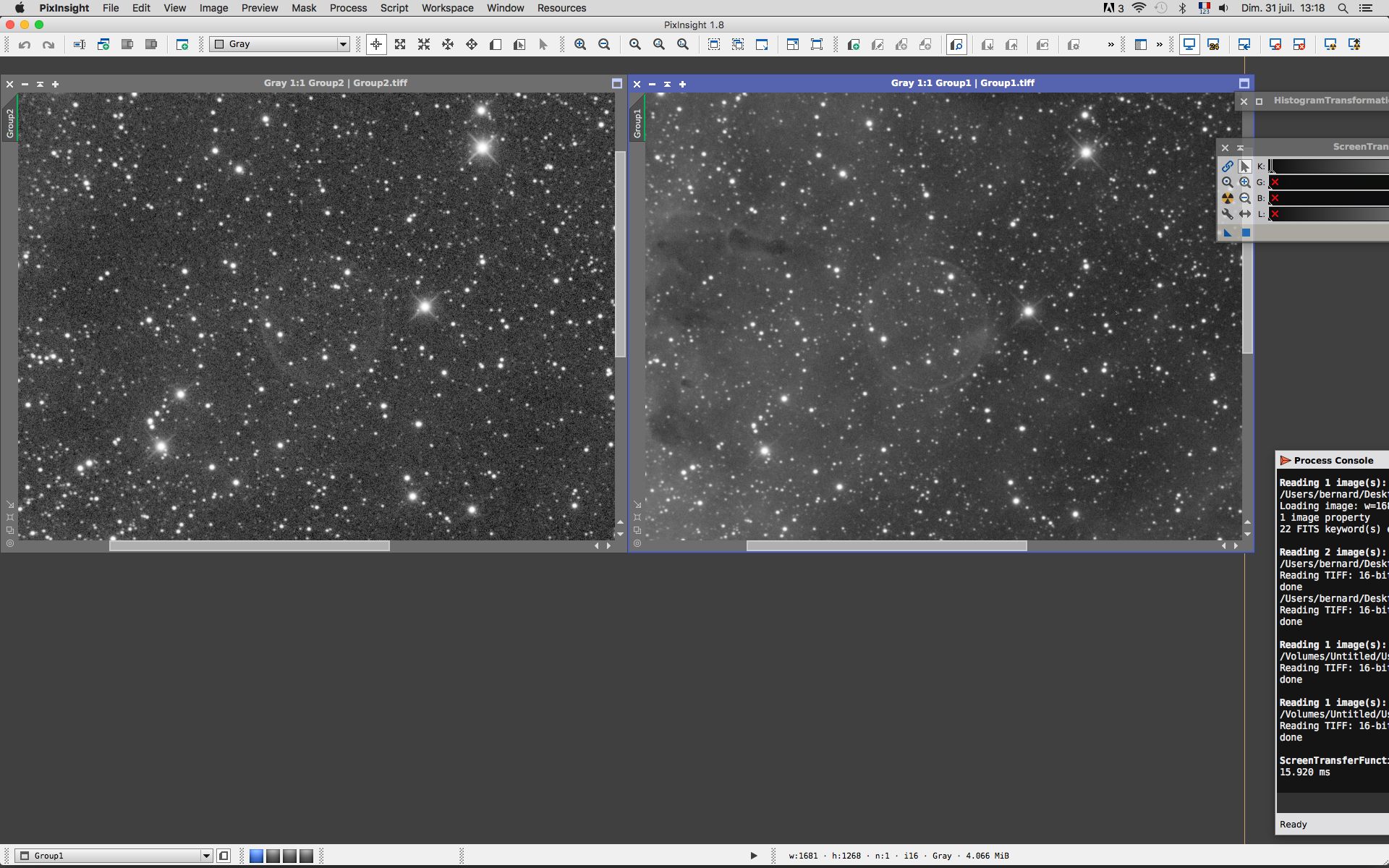
Task: Click the zoom in magnifier toolbar icon
Action: (x=580, y=45)
